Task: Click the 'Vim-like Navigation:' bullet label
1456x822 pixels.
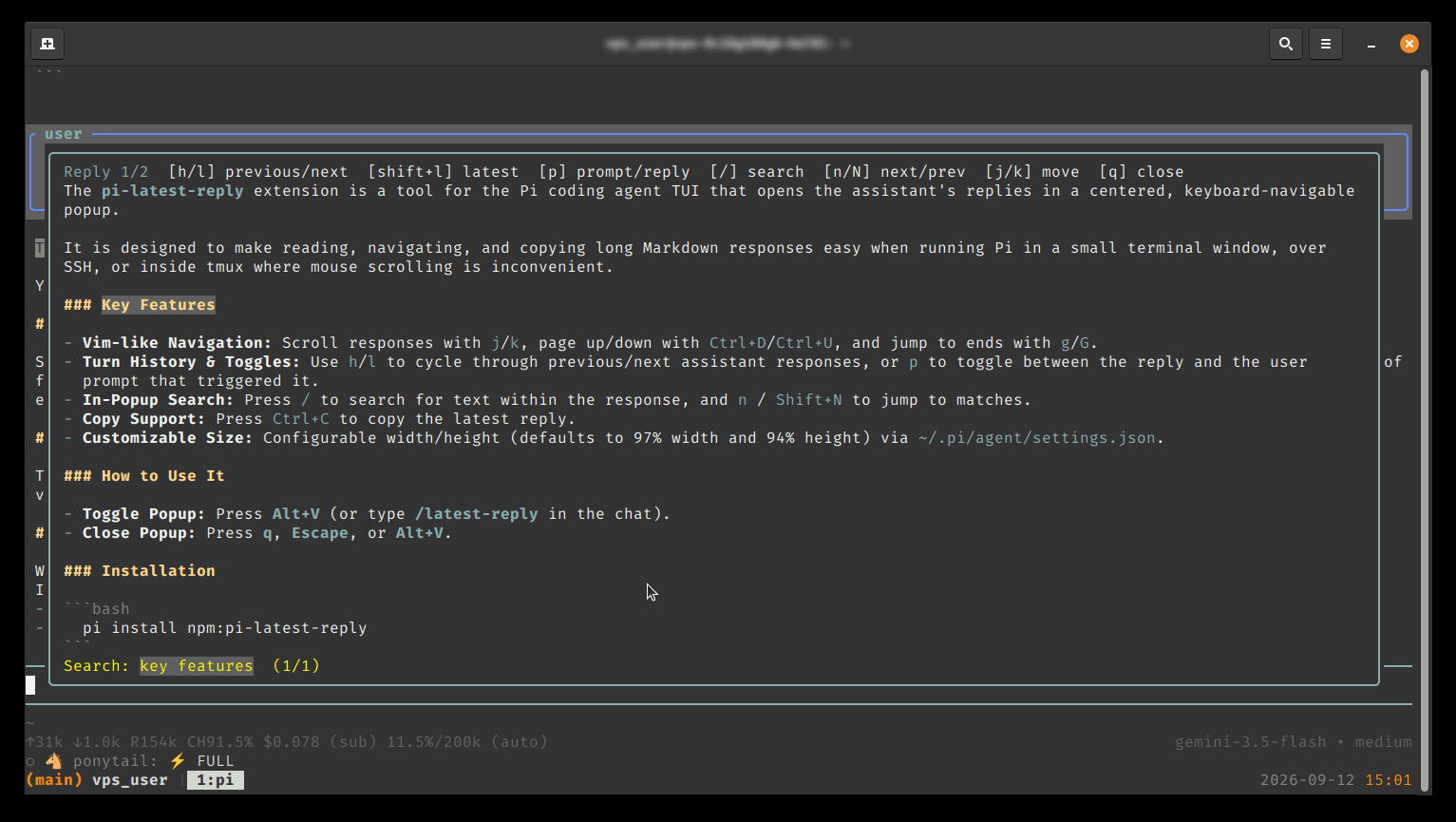Action: 178,343
